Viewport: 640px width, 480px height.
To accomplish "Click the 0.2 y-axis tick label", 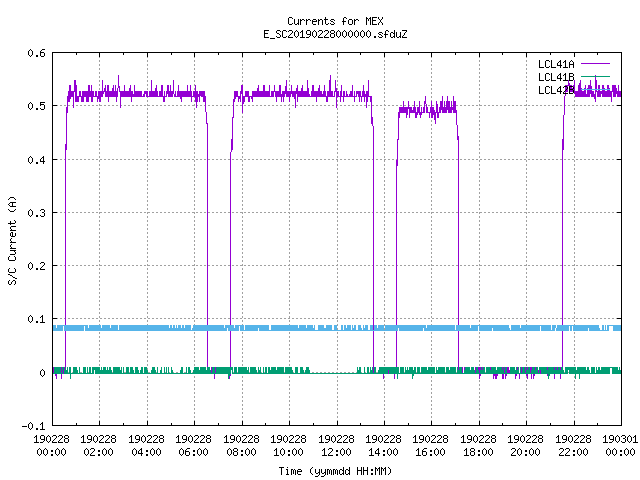I will coord(36,266).
